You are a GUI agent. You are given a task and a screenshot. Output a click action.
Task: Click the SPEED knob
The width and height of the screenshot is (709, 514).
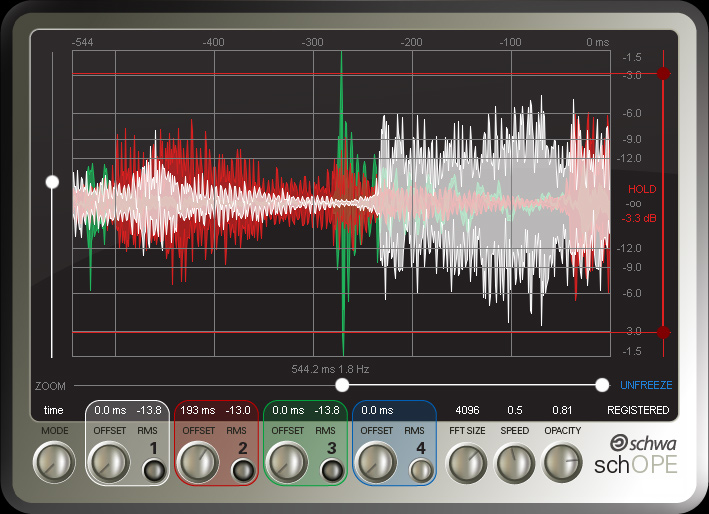pyautogui.click(x=515, y=463)
